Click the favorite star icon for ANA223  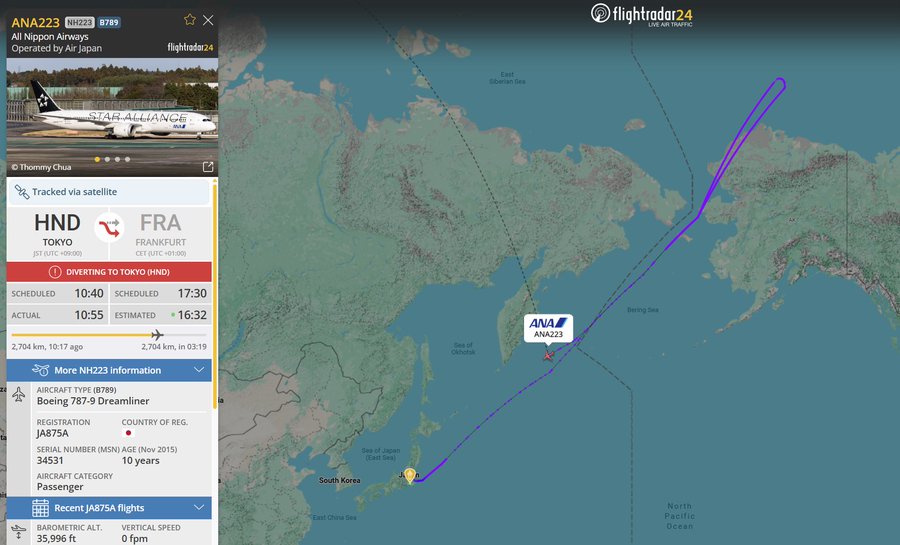coord(189,20)
